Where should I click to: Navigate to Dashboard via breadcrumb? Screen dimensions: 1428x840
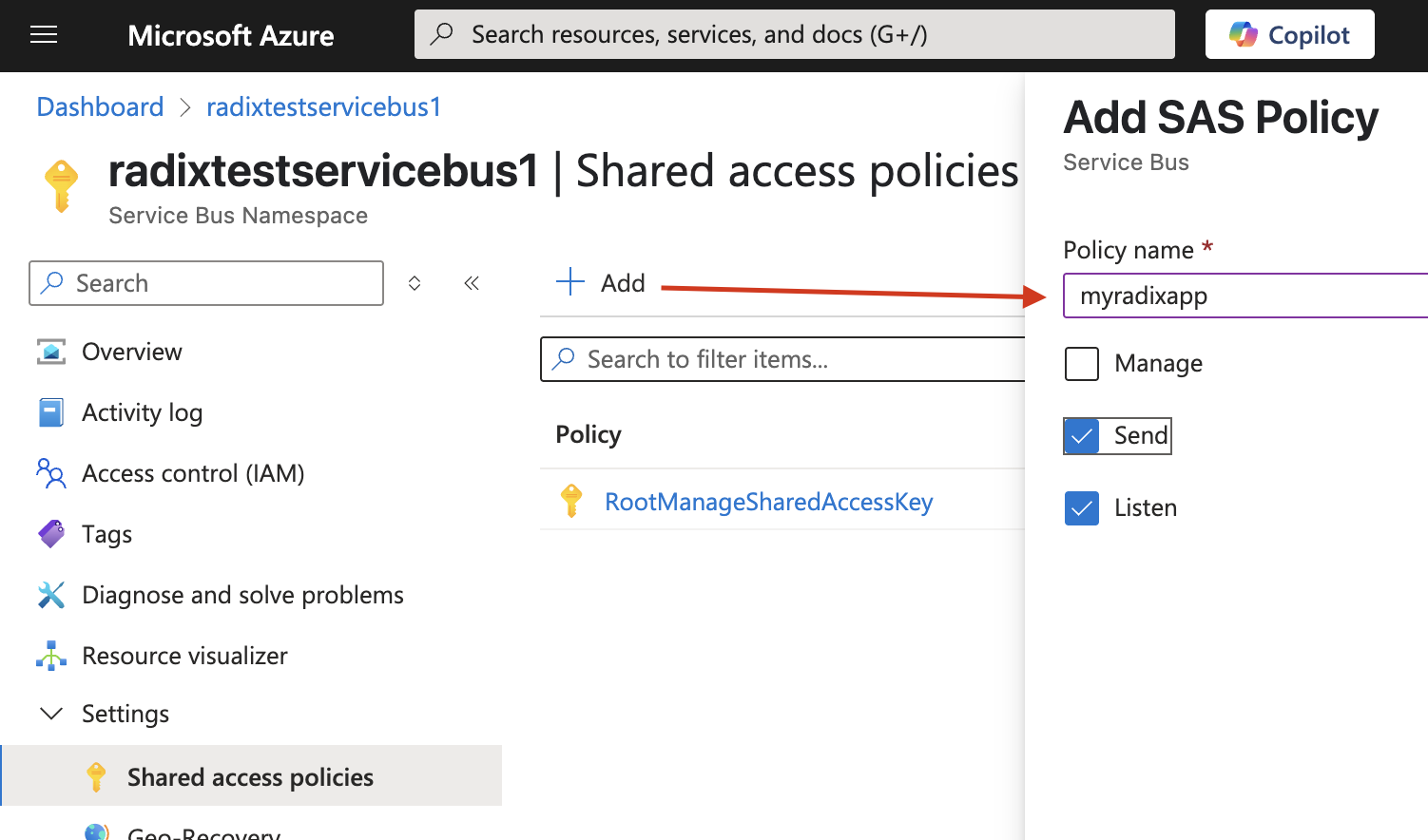[x=100, y=106]
